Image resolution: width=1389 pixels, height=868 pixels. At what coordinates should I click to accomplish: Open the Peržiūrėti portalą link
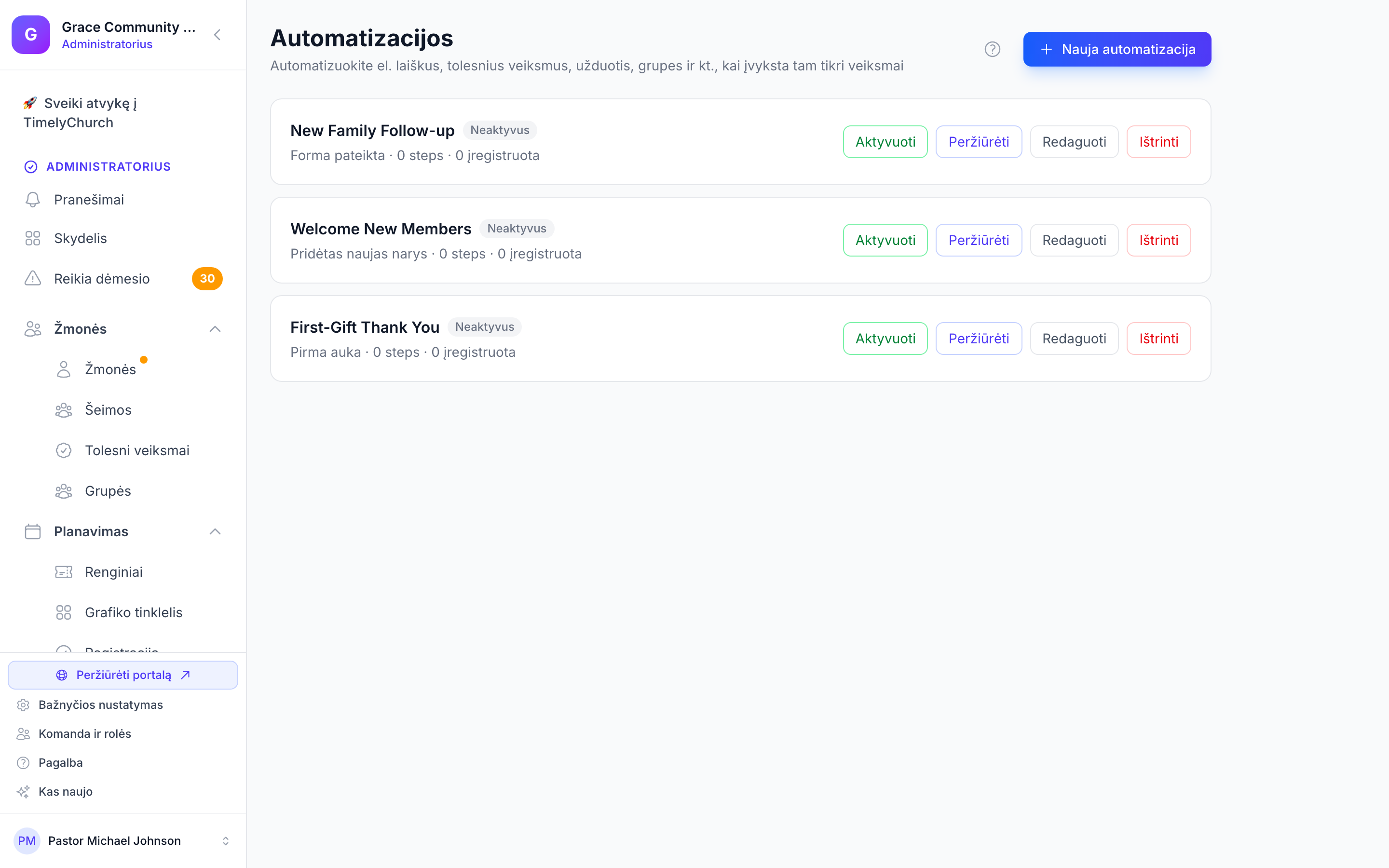[x=123, y=675]
